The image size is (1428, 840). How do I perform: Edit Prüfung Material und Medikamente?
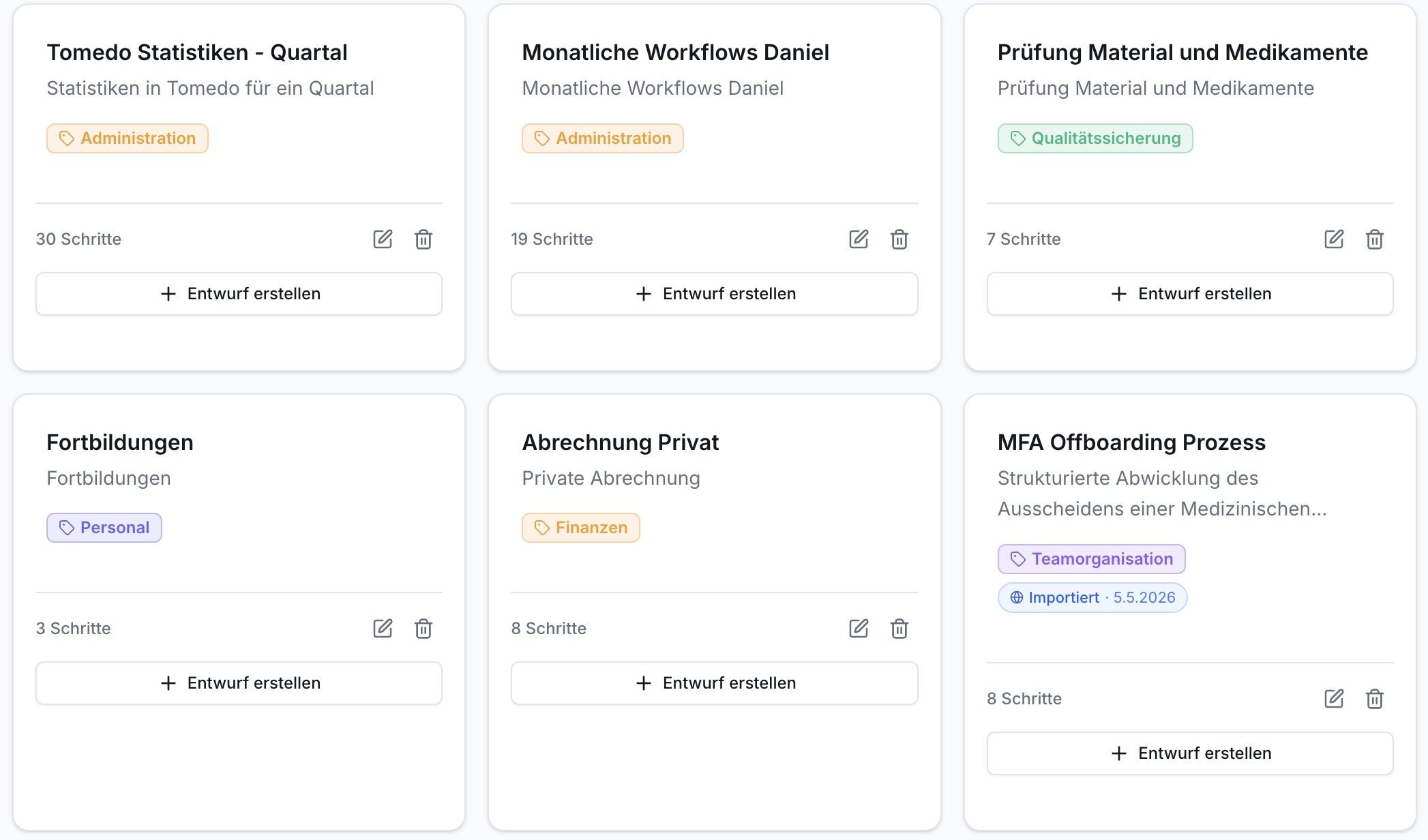(1334, 239)
